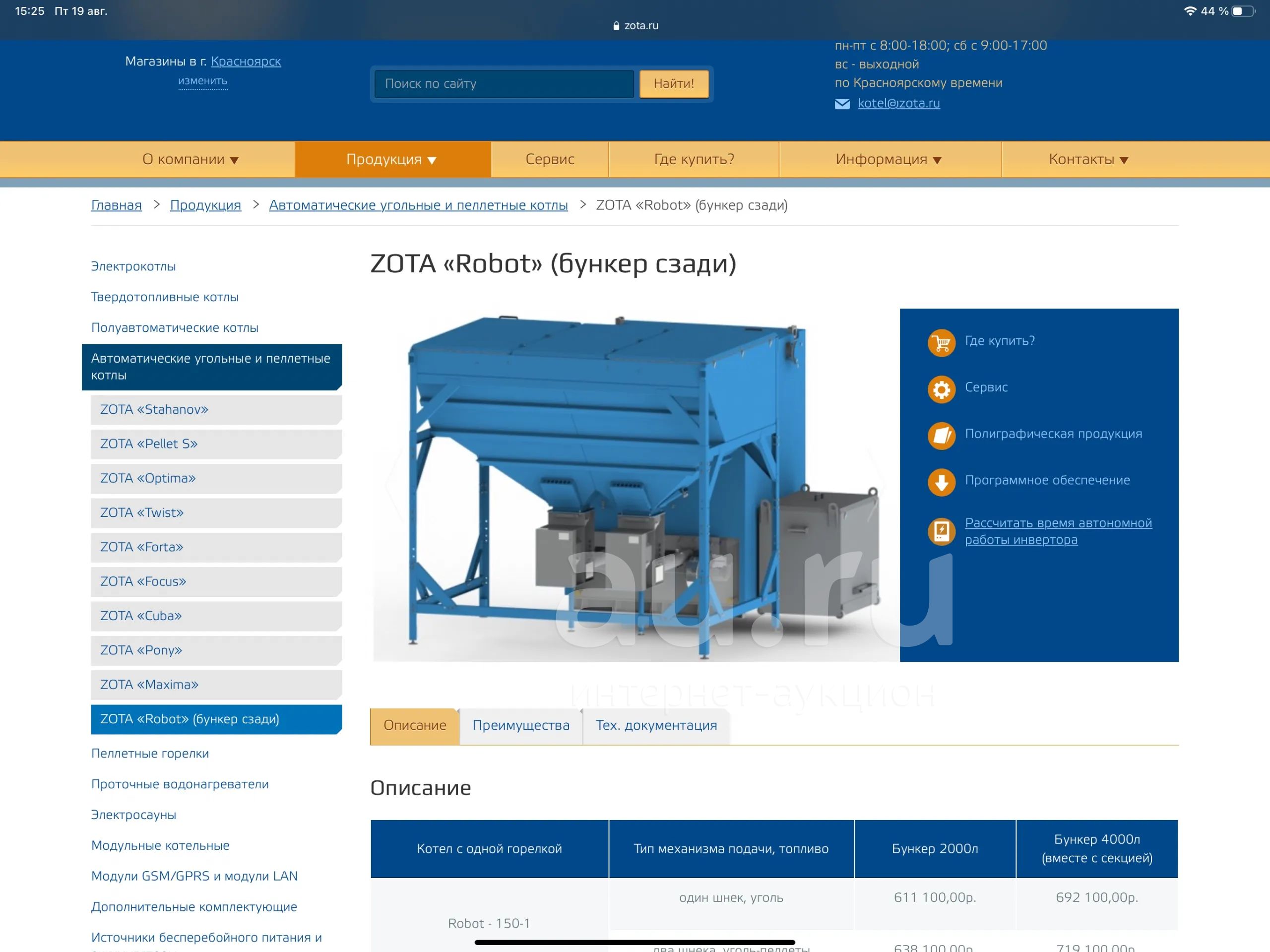This screenshot has width=1270, height=952.
Task: Switch to the Тех. документация tab
Action: coord(656,726)
